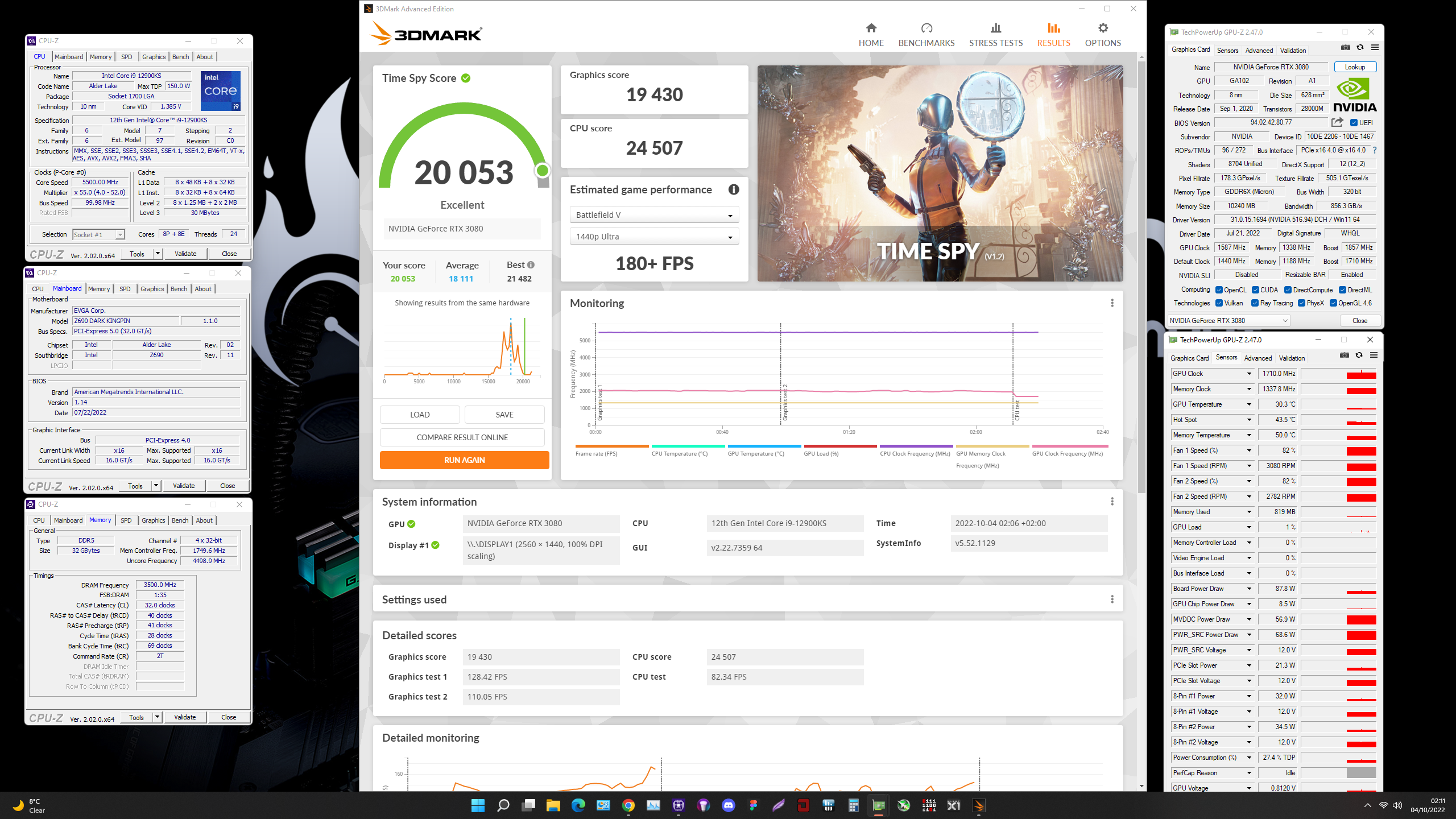Open the Monitoring panel three-dot menu
1456x819 pixels.
point(1112,303)
